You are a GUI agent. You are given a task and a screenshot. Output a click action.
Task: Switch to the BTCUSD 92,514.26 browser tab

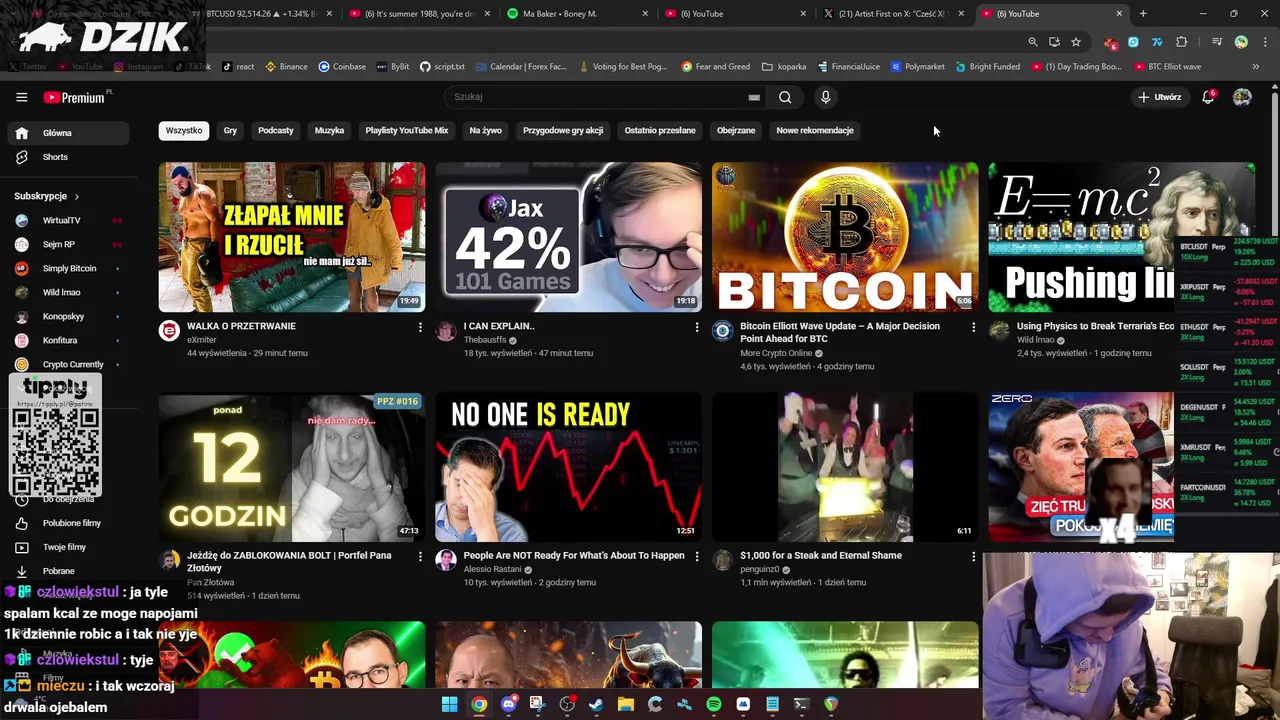[x=260, y=14]
